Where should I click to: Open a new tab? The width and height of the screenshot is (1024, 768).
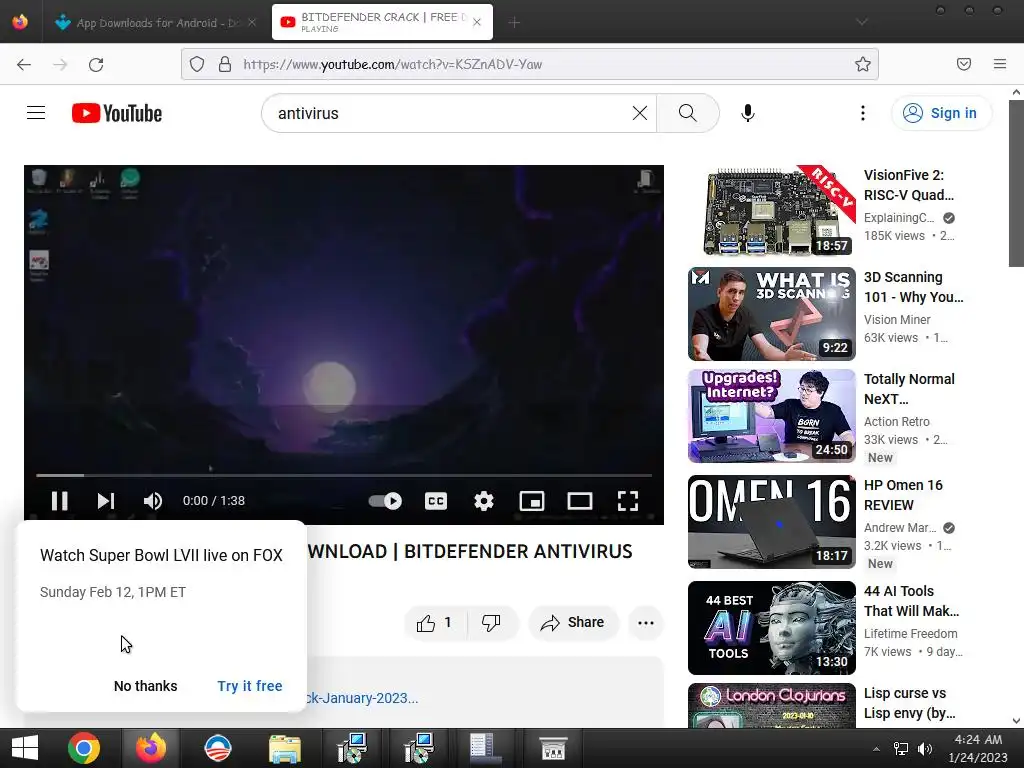514,22
